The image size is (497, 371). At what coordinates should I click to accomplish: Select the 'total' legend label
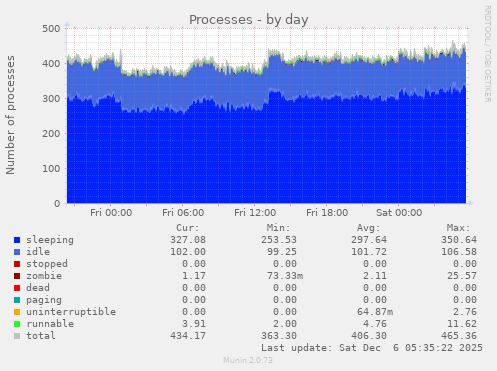41,336
